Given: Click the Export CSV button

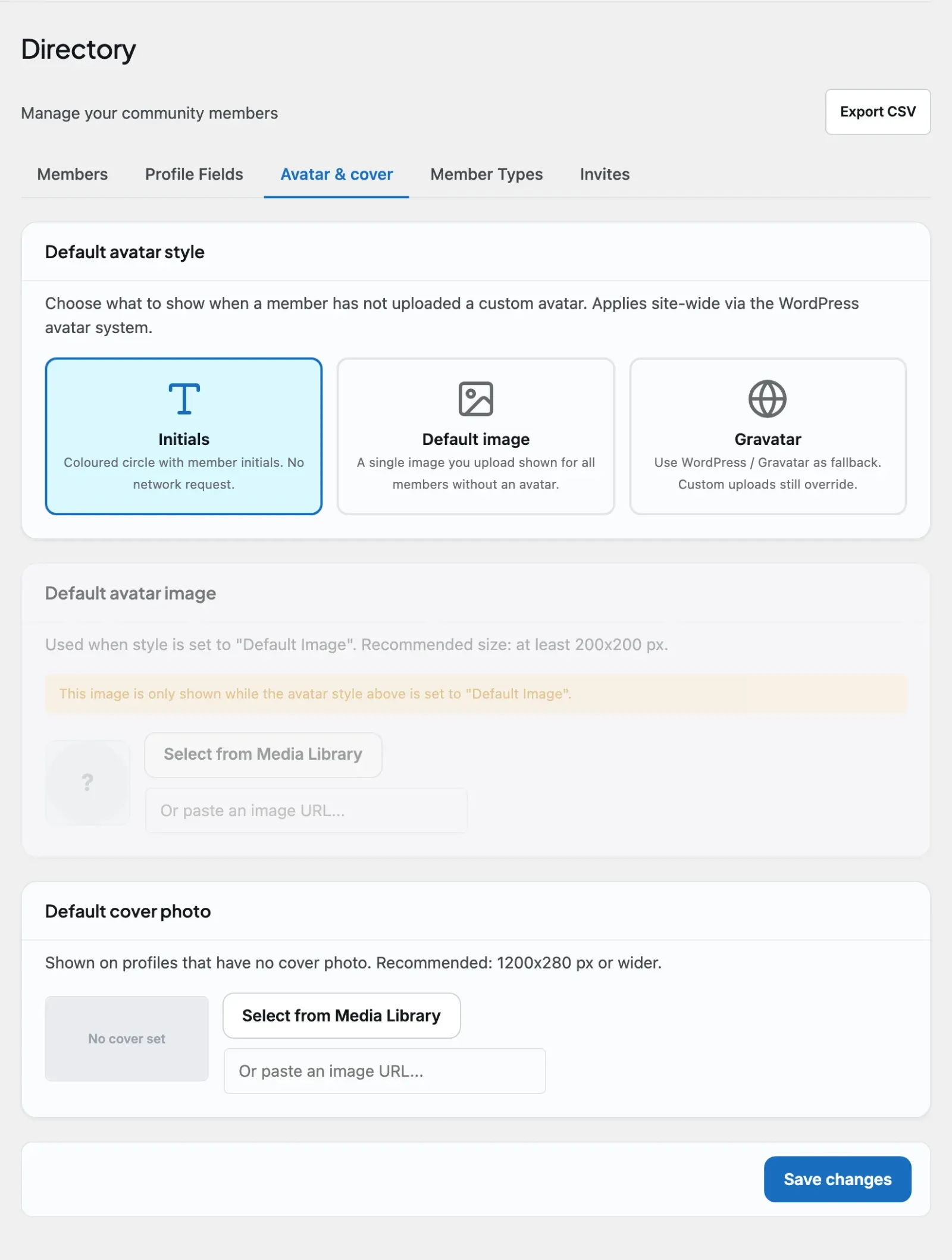Looking at the screenshot, I should pyautogui.click(x=878, y=112).
